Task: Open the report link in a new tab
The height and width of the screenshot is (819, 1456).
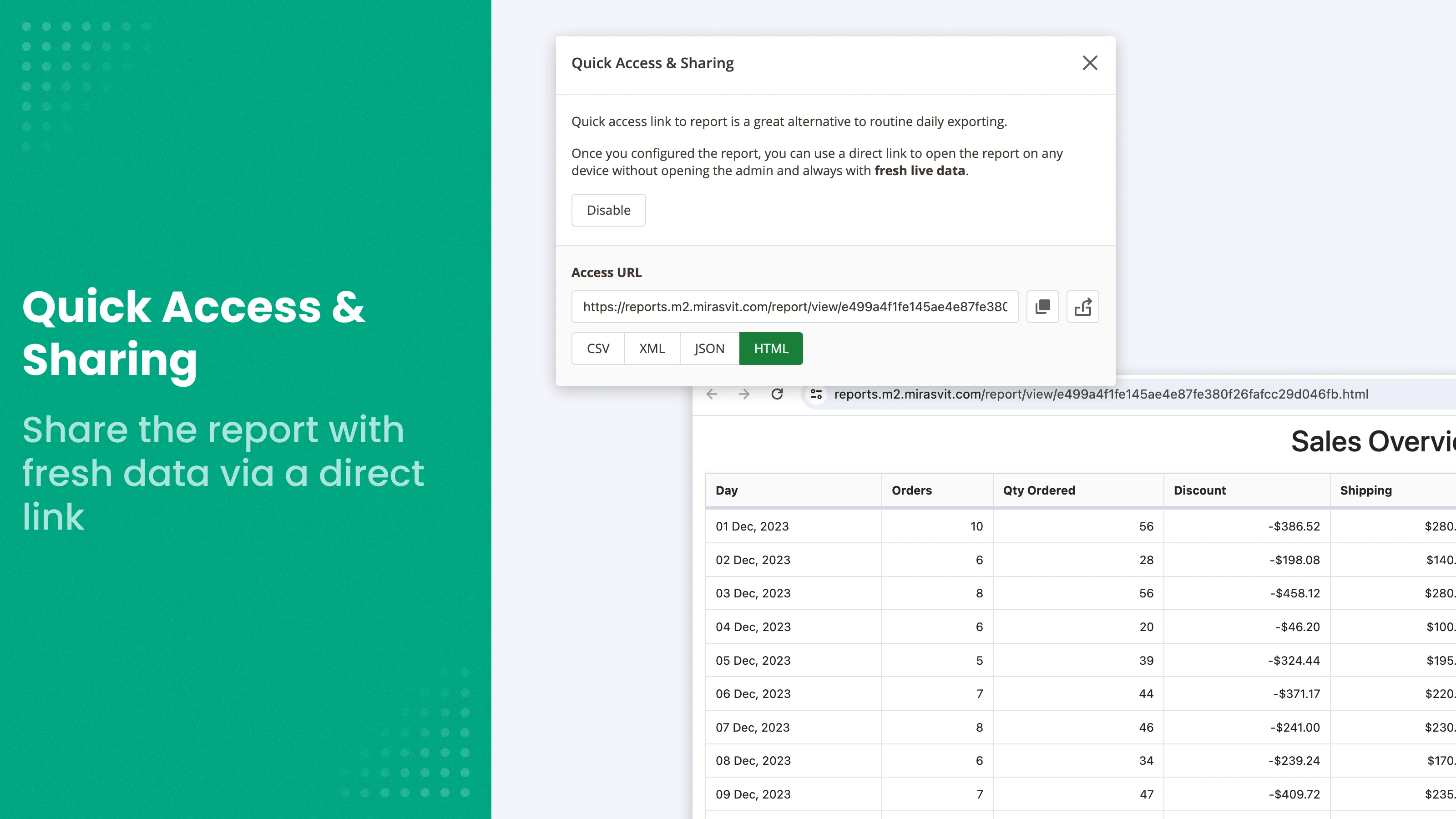Action: pos(1082,306)
